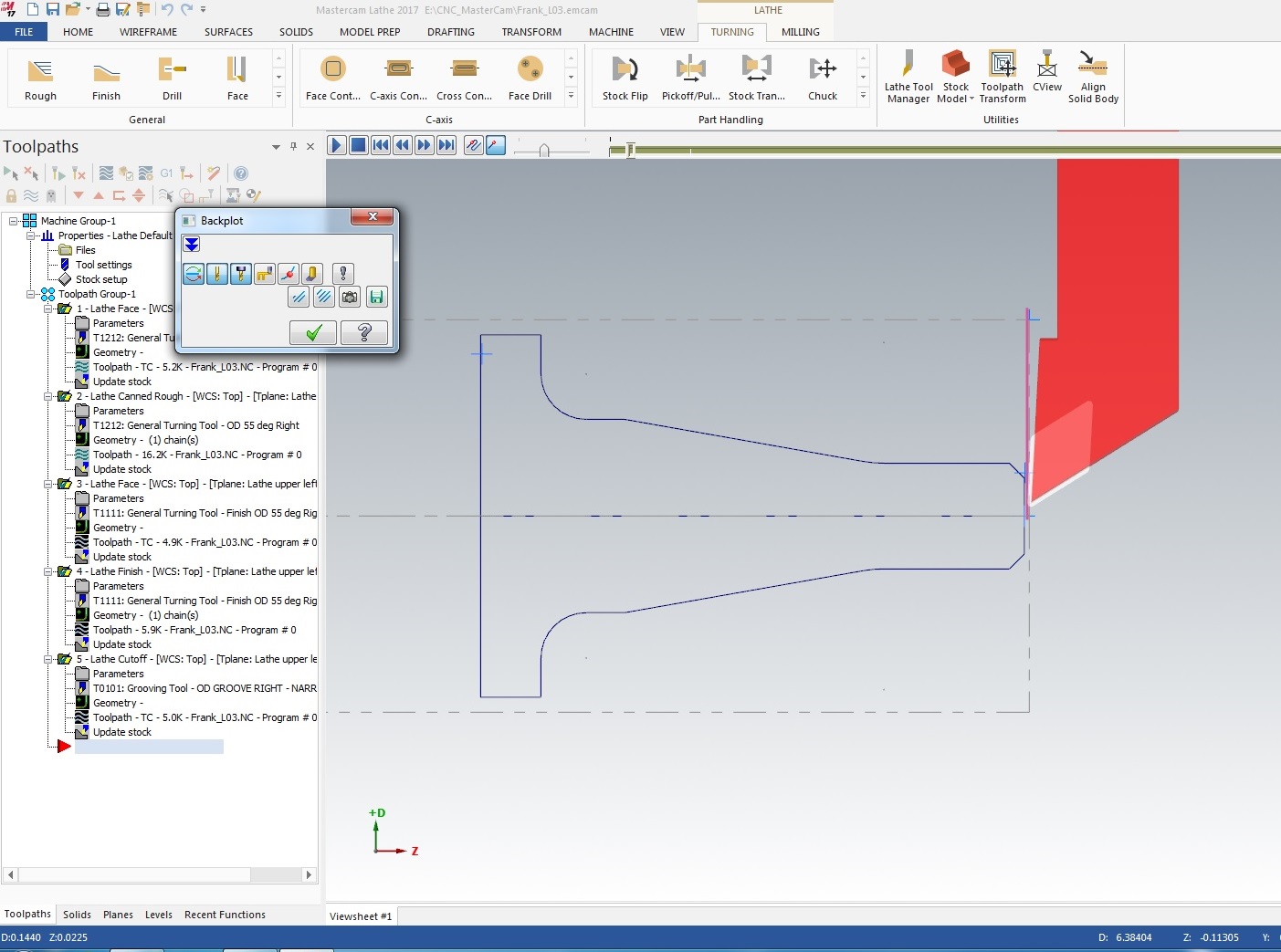Image resolution: width=1281 pixels, height=952 pixels.
Task: Open the Lathe Tool Manager
Action: click(x=908, y=77)
